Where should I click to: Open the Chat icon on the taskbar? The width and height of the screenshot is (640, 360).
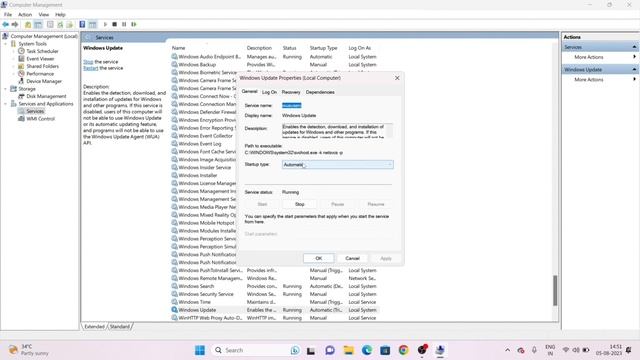click(x=330, y=350)
